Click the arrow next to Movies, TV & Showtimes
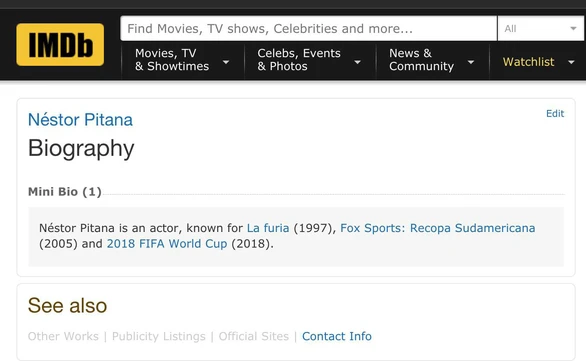Image resolution: width=586 pixels, height=361 pixels. [226, 62]
